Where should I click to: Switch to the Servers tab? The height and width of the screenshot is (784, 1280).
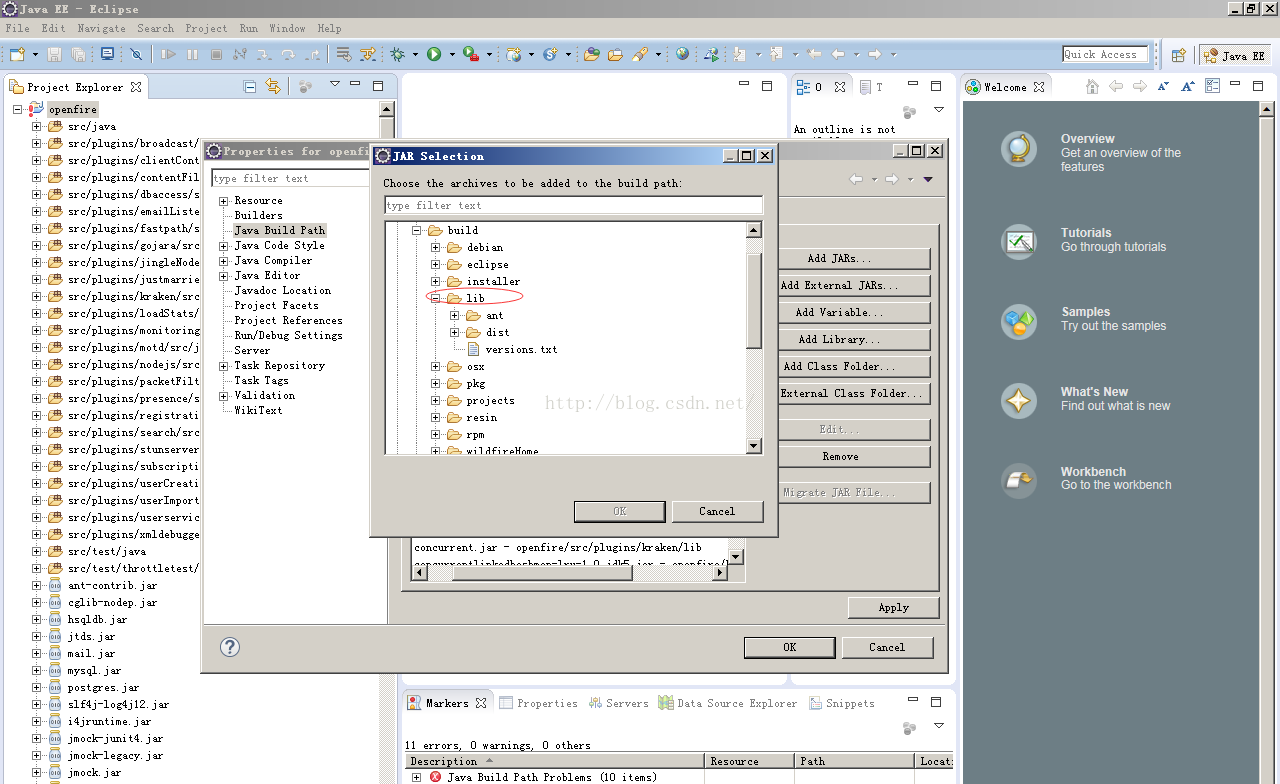pos(618,703)
